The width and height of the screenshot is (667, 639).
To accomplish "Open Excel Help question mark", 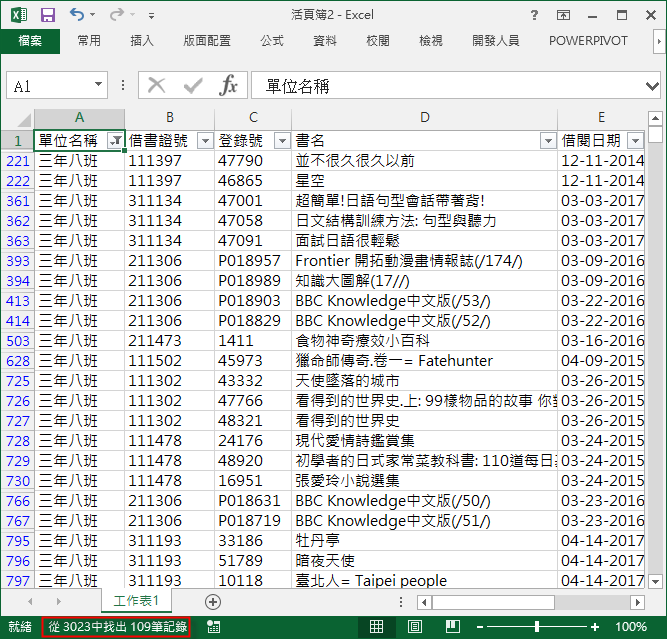I will point(534,15).
